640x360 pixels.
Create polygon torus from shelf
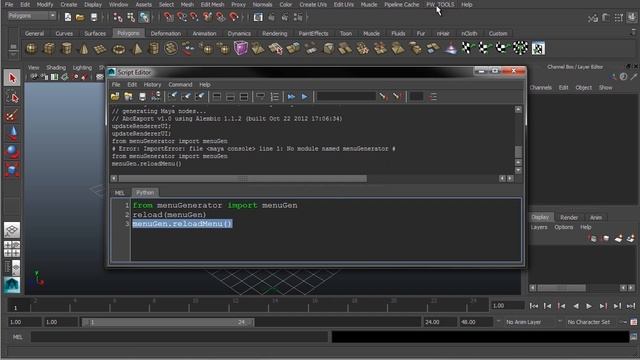tap(119, 49)
